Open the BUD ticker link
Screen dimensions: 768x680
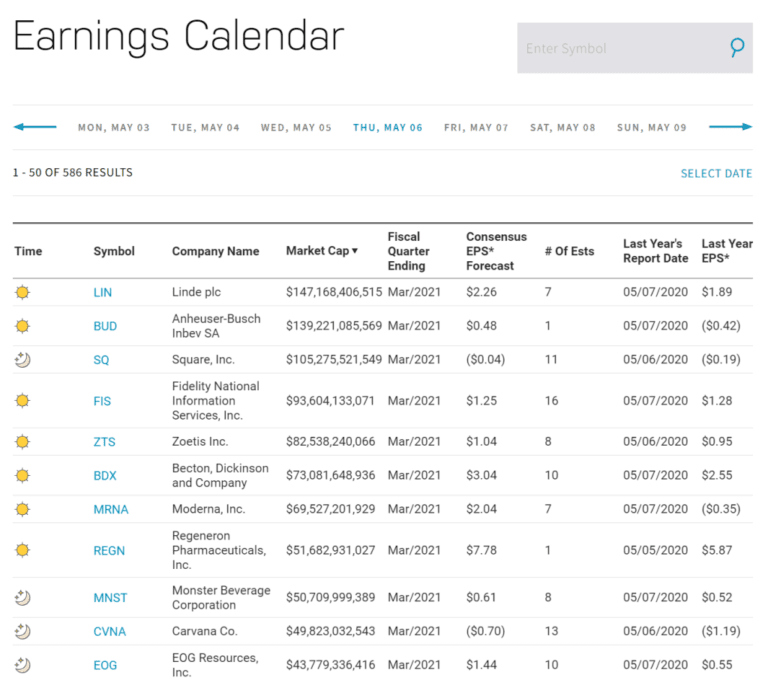[x=104, y=326]
